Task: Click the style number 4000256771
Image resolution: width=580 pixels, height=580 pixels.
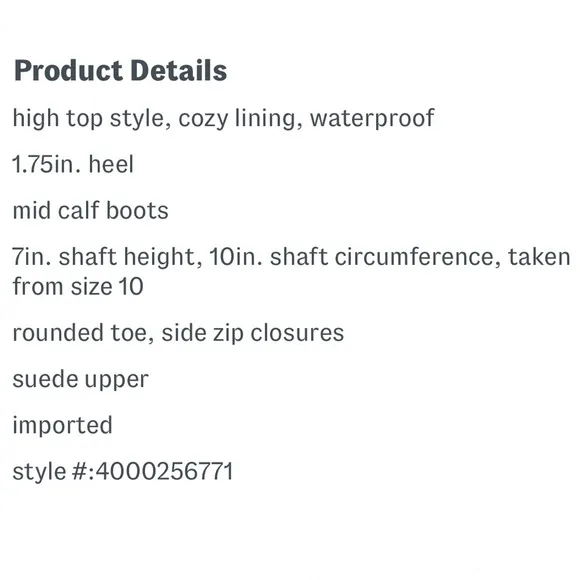Action: (165, 471)
